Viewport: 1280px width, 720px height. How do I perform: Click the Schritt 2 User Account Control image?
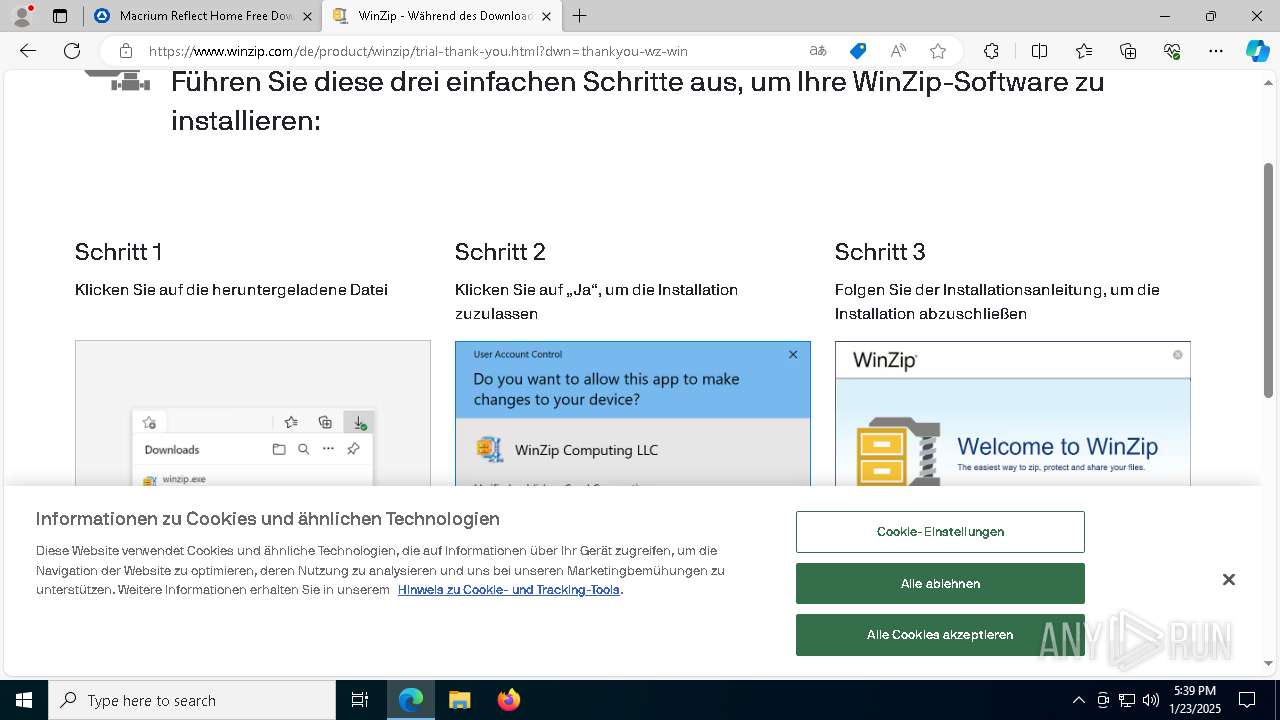pyautogui.click(x=633, y=413)
